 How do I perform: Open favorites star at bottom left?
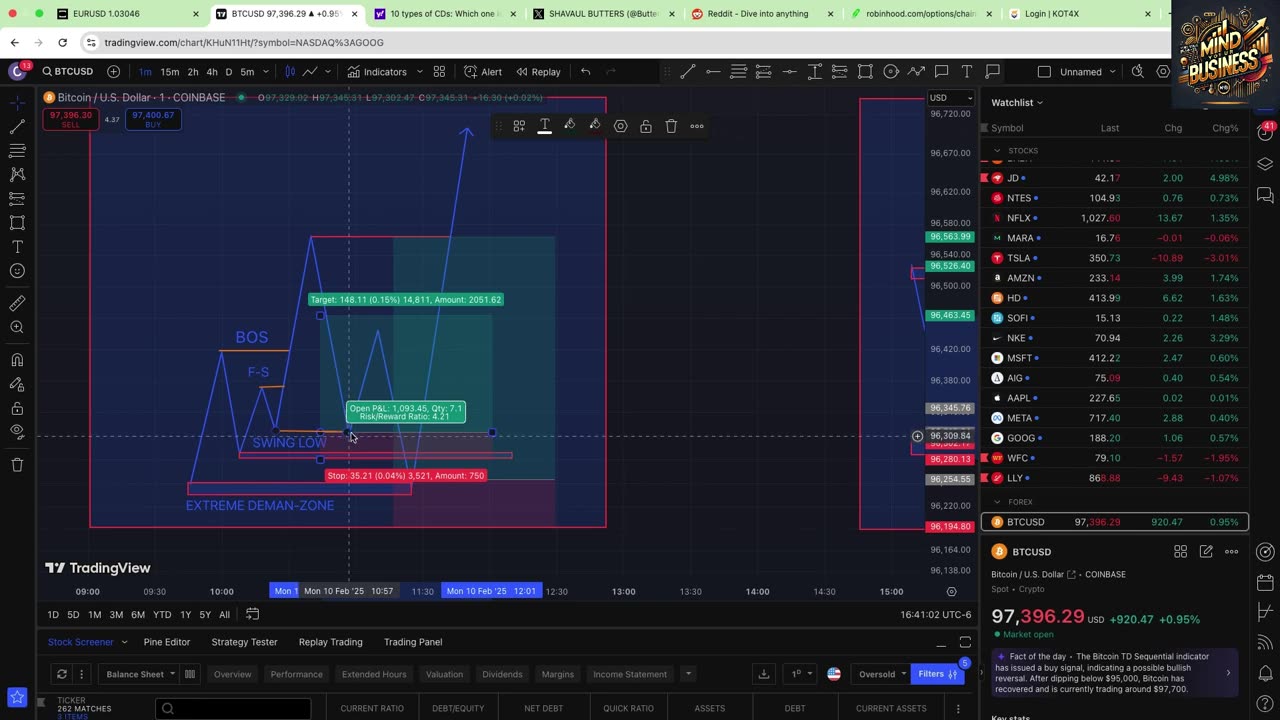pyautogui.click(x=17, y=697)
